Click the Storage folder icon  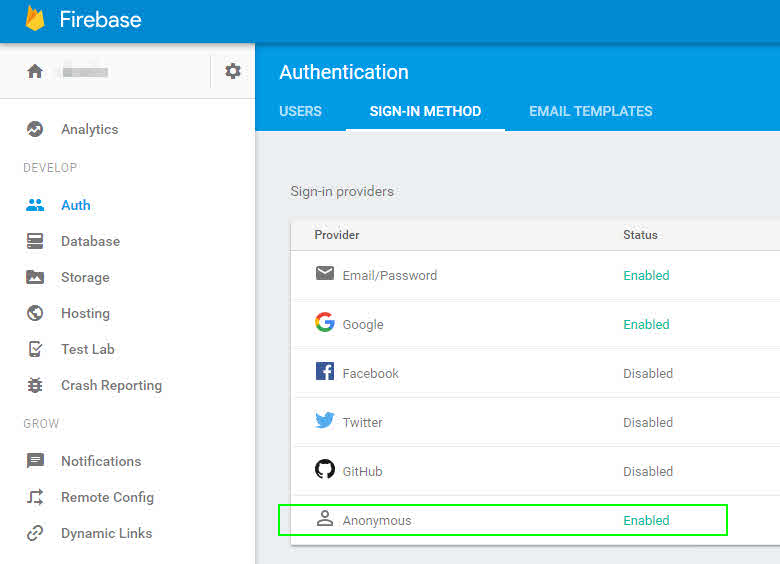click(35, 277)
